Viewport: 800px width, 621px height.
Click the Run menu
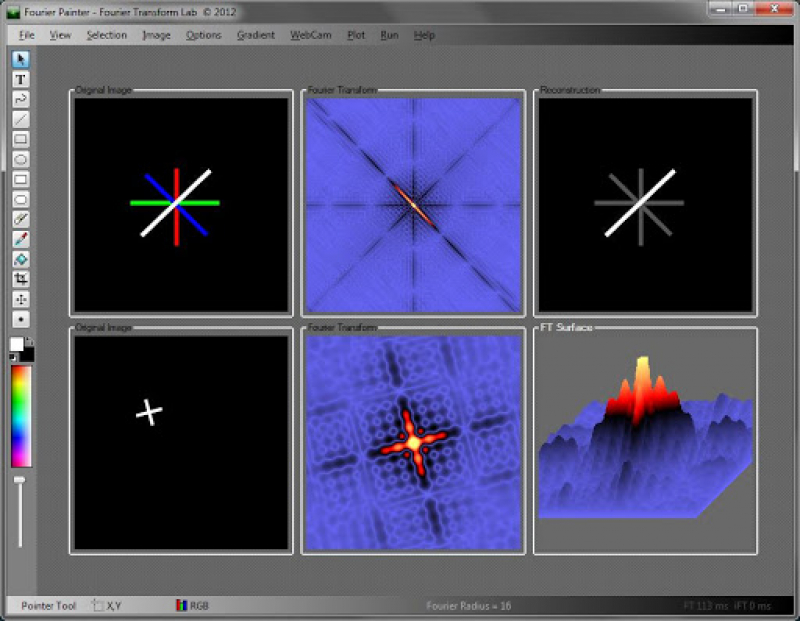pyautogui.click(x=389, y=35)
